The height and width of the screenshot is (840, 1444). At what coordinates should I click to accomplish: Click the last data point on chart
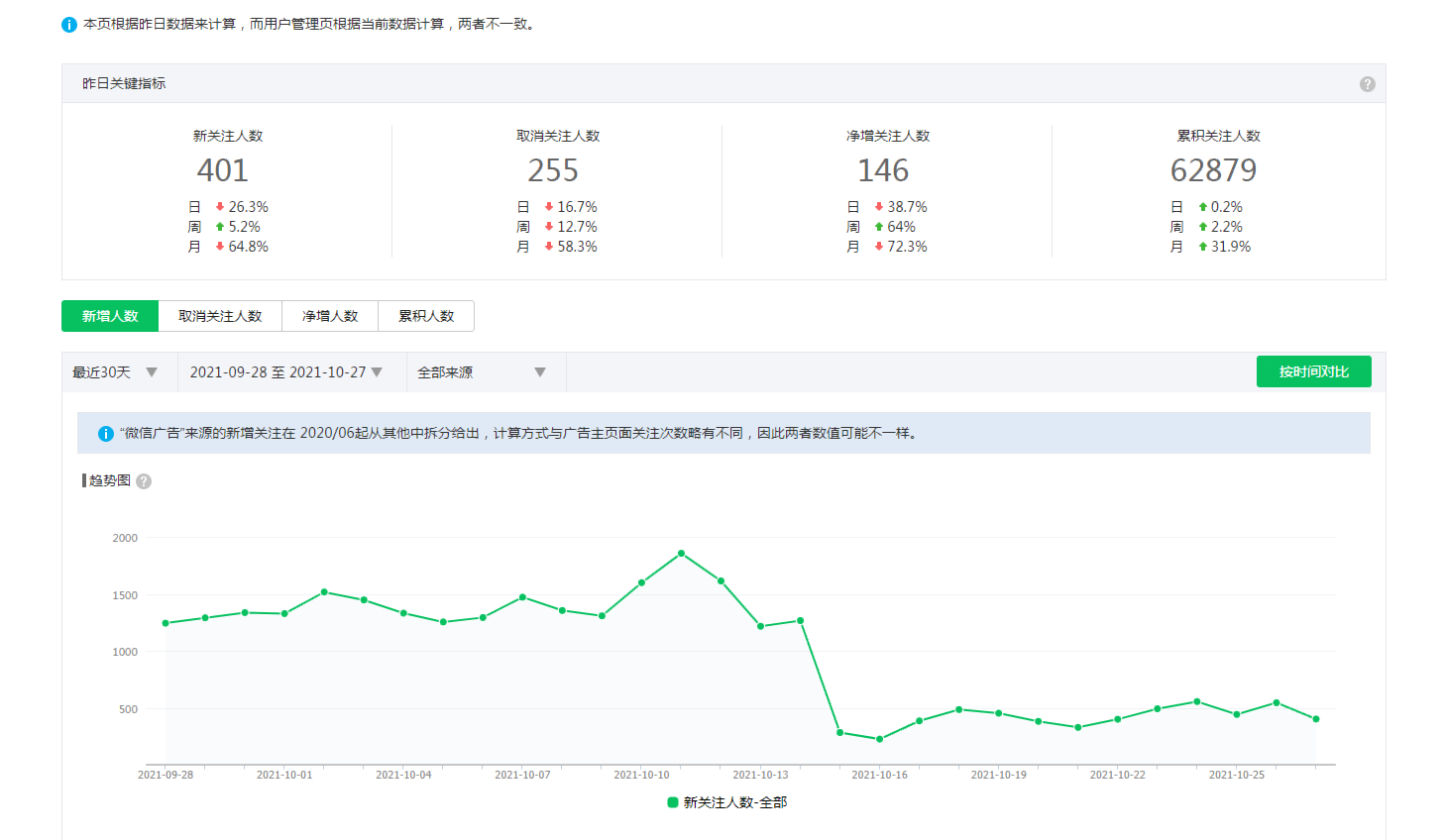point(1316,719)
